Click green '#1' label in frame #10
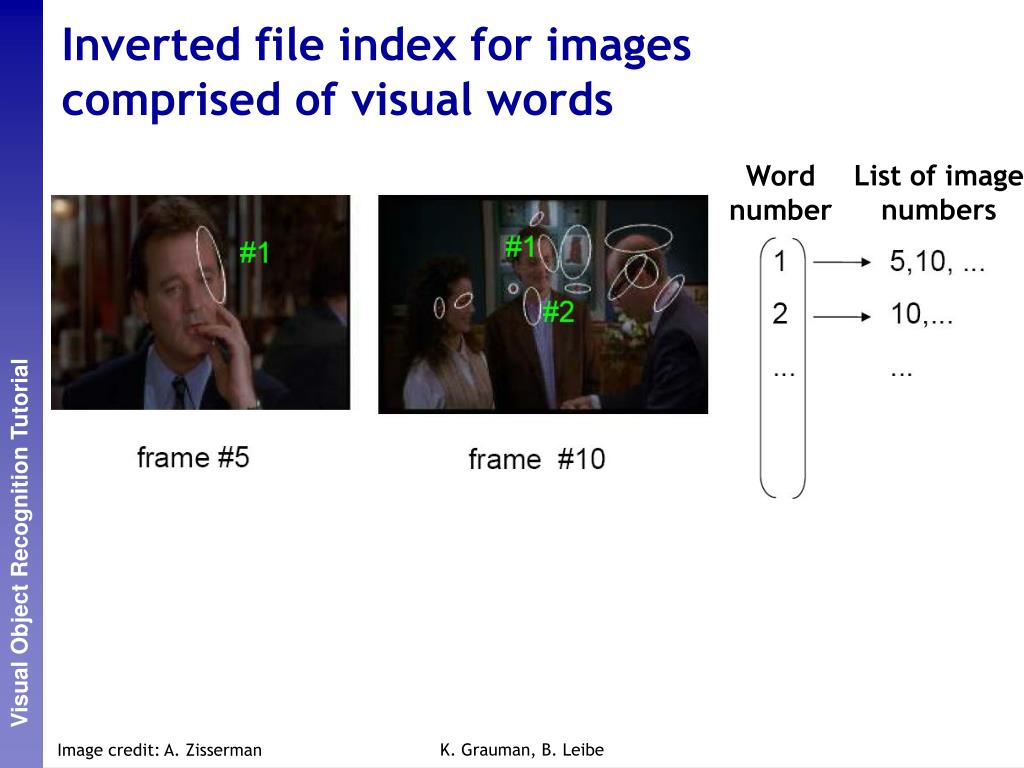 pos(520,247)
